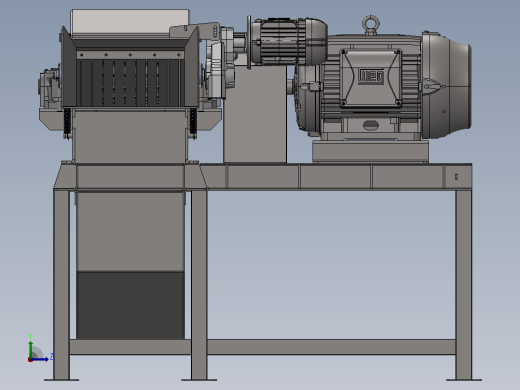Screen dimensions: 520x390
Task: Select the leftmost frame leg
Action: pos(62,285)
